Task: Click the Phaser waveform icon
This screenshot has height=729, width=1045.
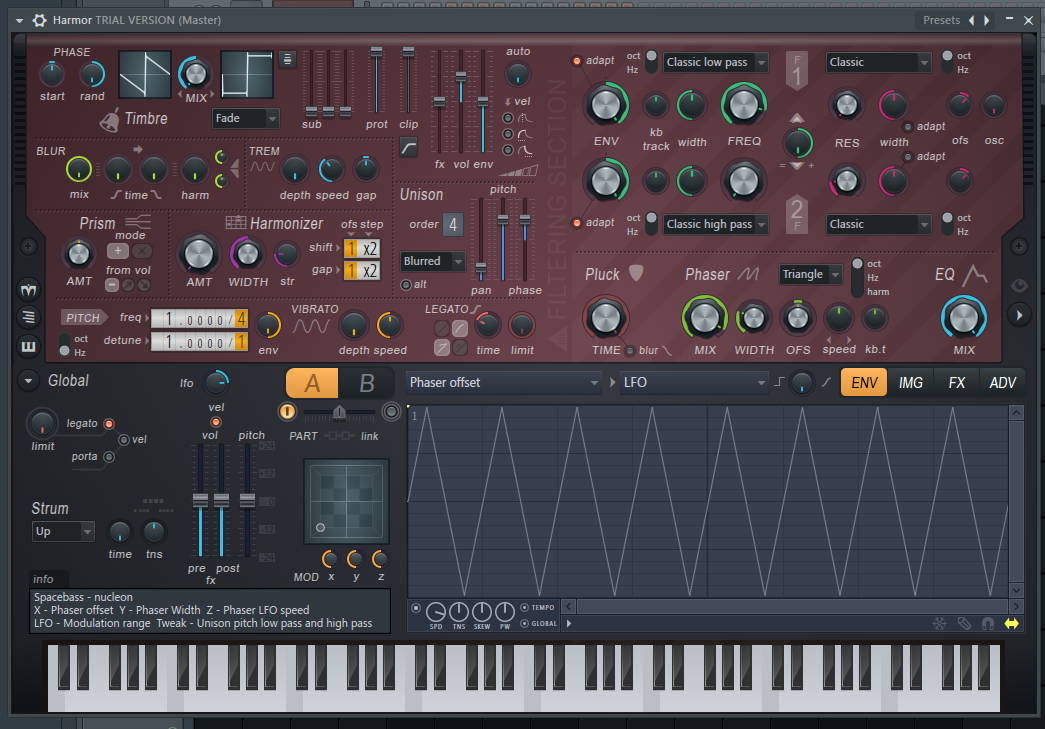Action: (x=748, y=274)
